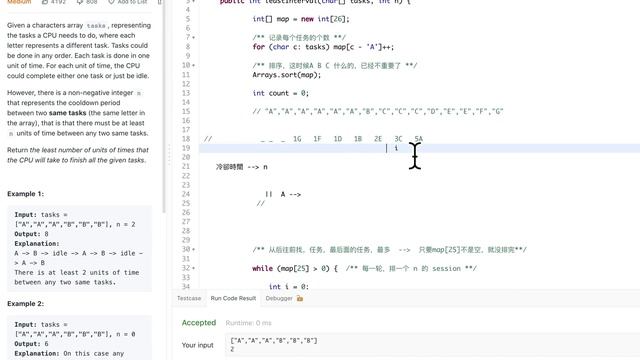Click the int i = 0; line at line 34
The image size is (640, 360).
pos(289,287)
